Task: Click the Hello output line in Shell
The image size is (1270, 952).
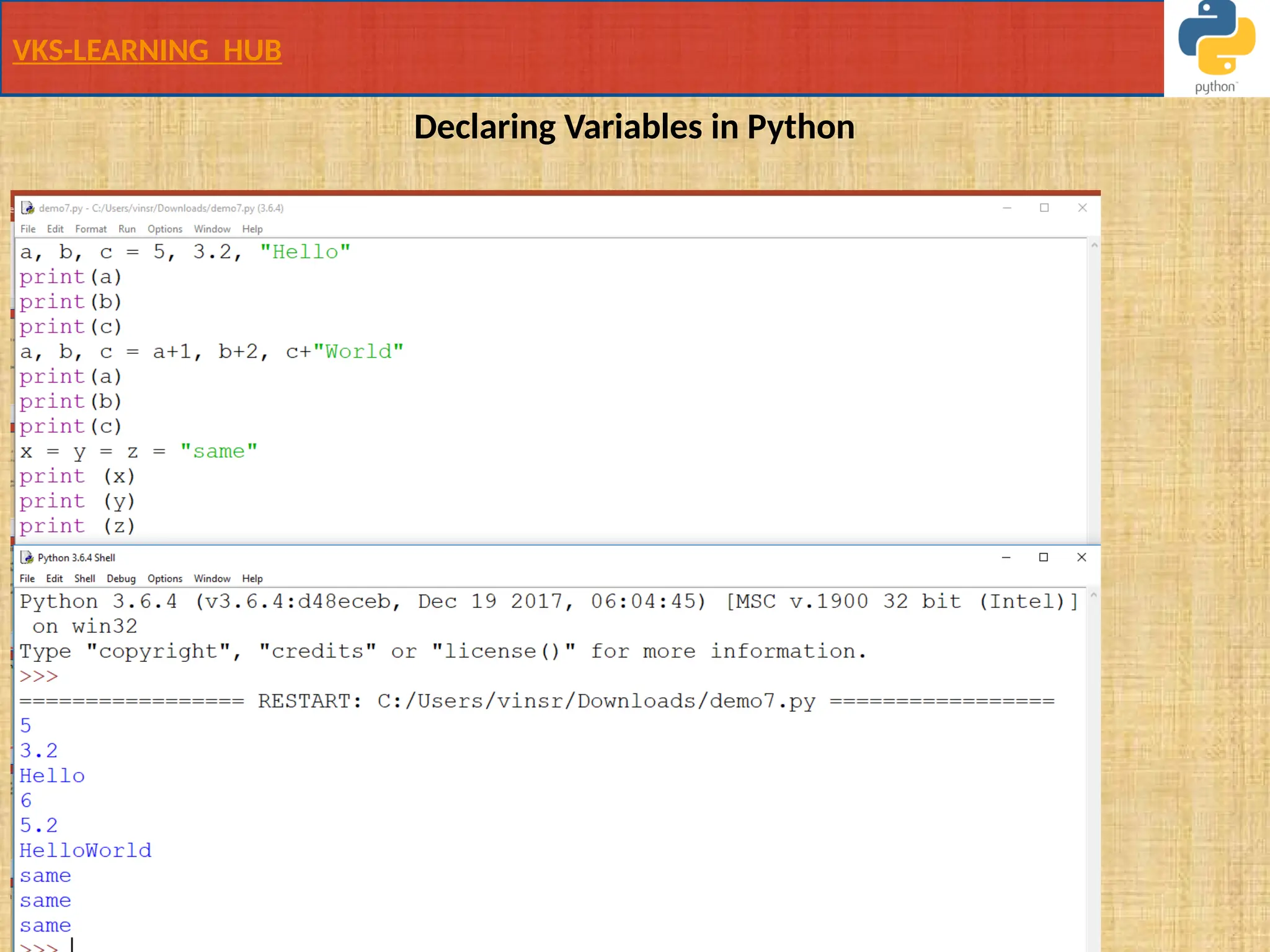Action: click(x=52, y=776)
